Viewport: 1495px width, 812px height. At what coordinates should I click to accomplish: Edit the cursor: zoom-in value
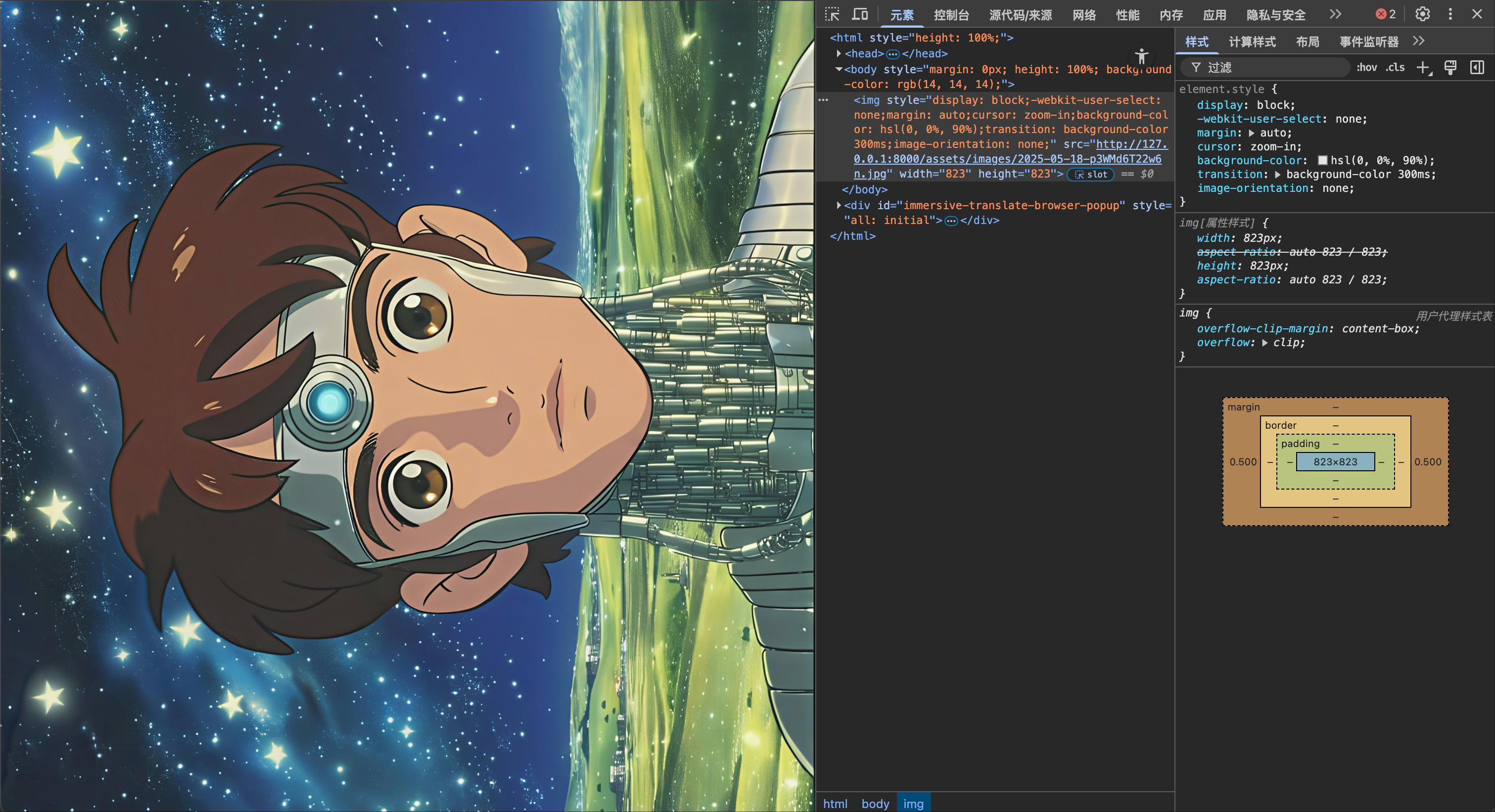click(1273, 147)
